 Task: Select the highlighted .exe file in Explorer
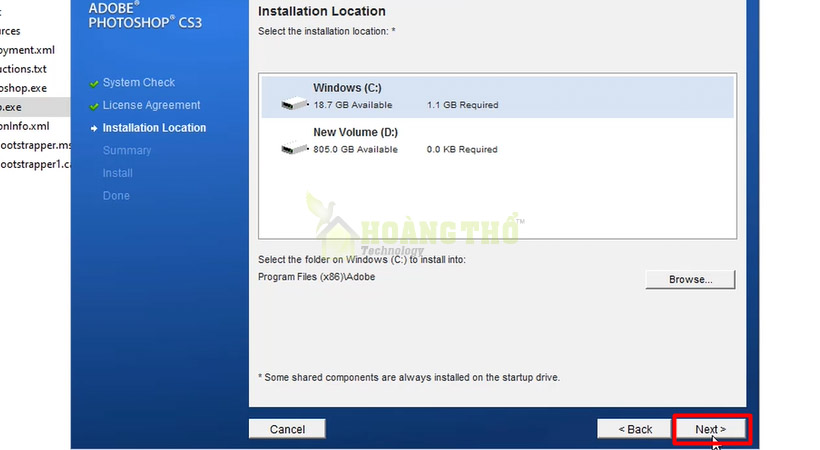tap(35, 107)
